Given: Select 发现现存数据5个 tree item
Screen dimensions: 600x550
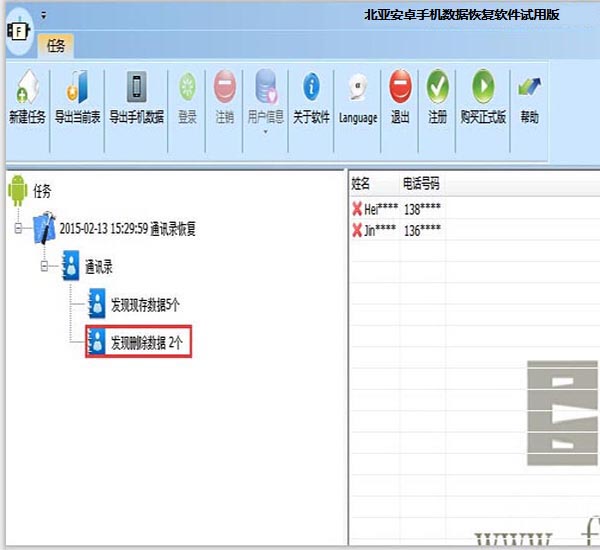Looking at the screenshot, I should tap(145, 305).
